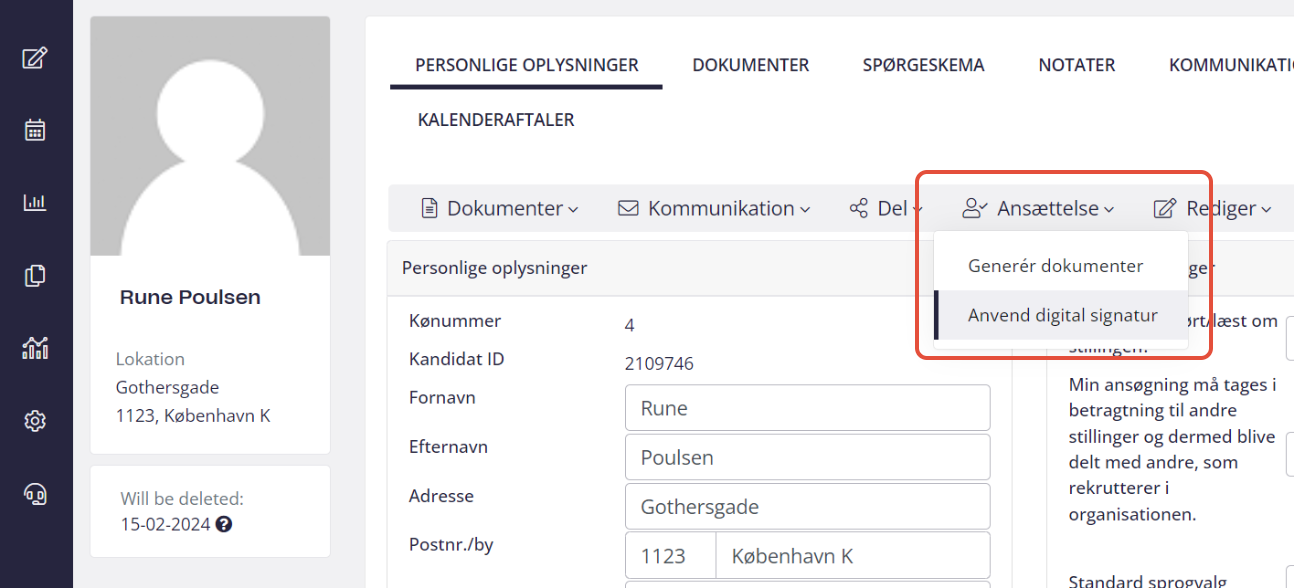Click the Fornavn input field
Screen dimensions: 1294x588
(807, 409)
